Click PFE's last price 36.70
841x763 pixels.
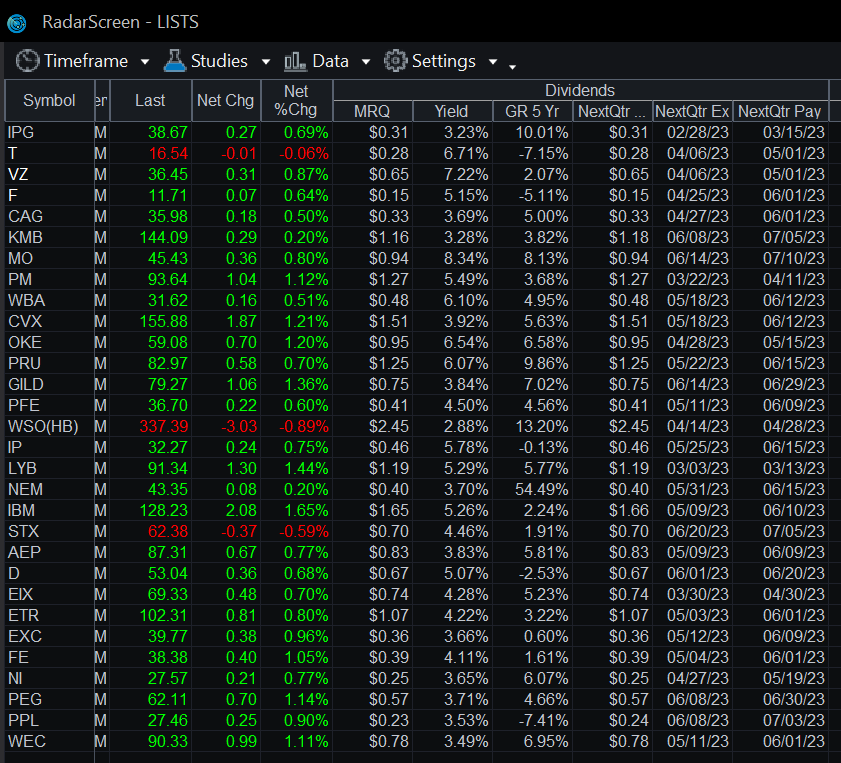pos(168,405)
